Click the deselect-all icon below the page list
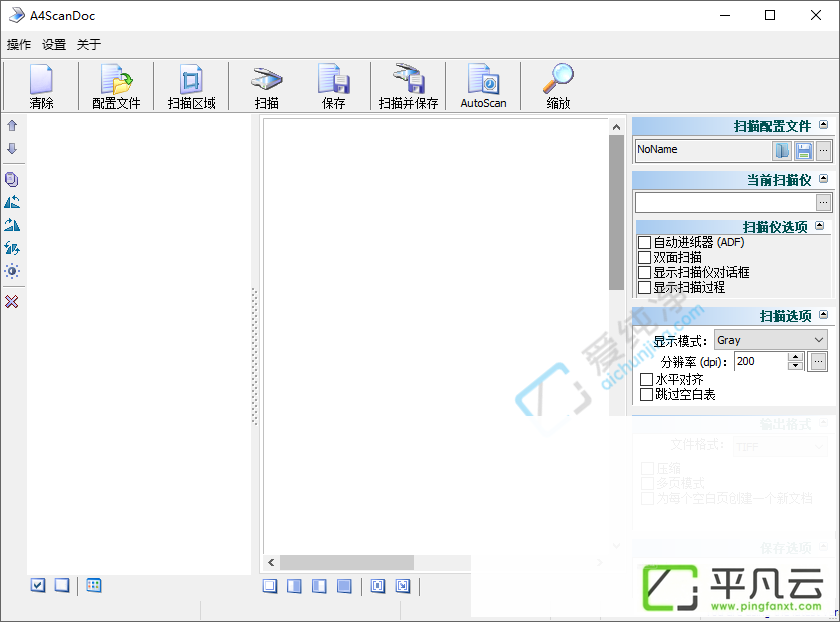The image size is (840, 622). (x=62, y=585)
